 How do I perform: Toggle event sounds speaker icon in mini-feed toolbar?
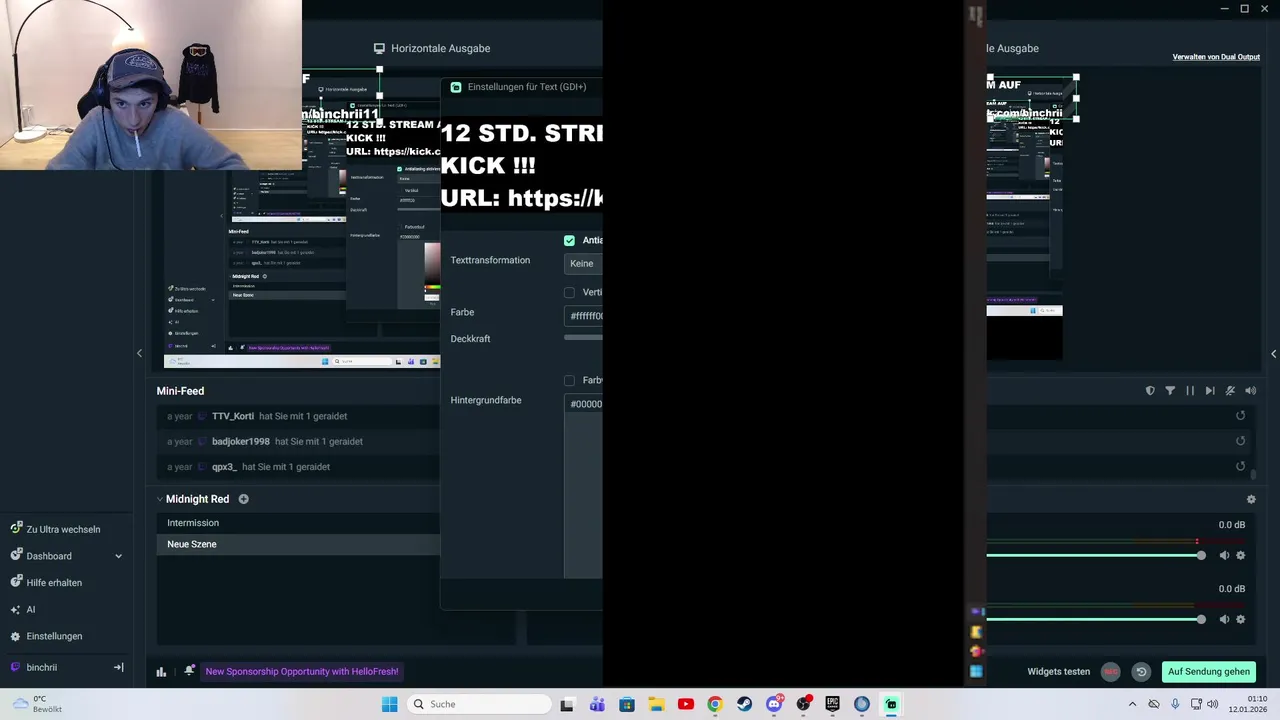click(1250, 391)
